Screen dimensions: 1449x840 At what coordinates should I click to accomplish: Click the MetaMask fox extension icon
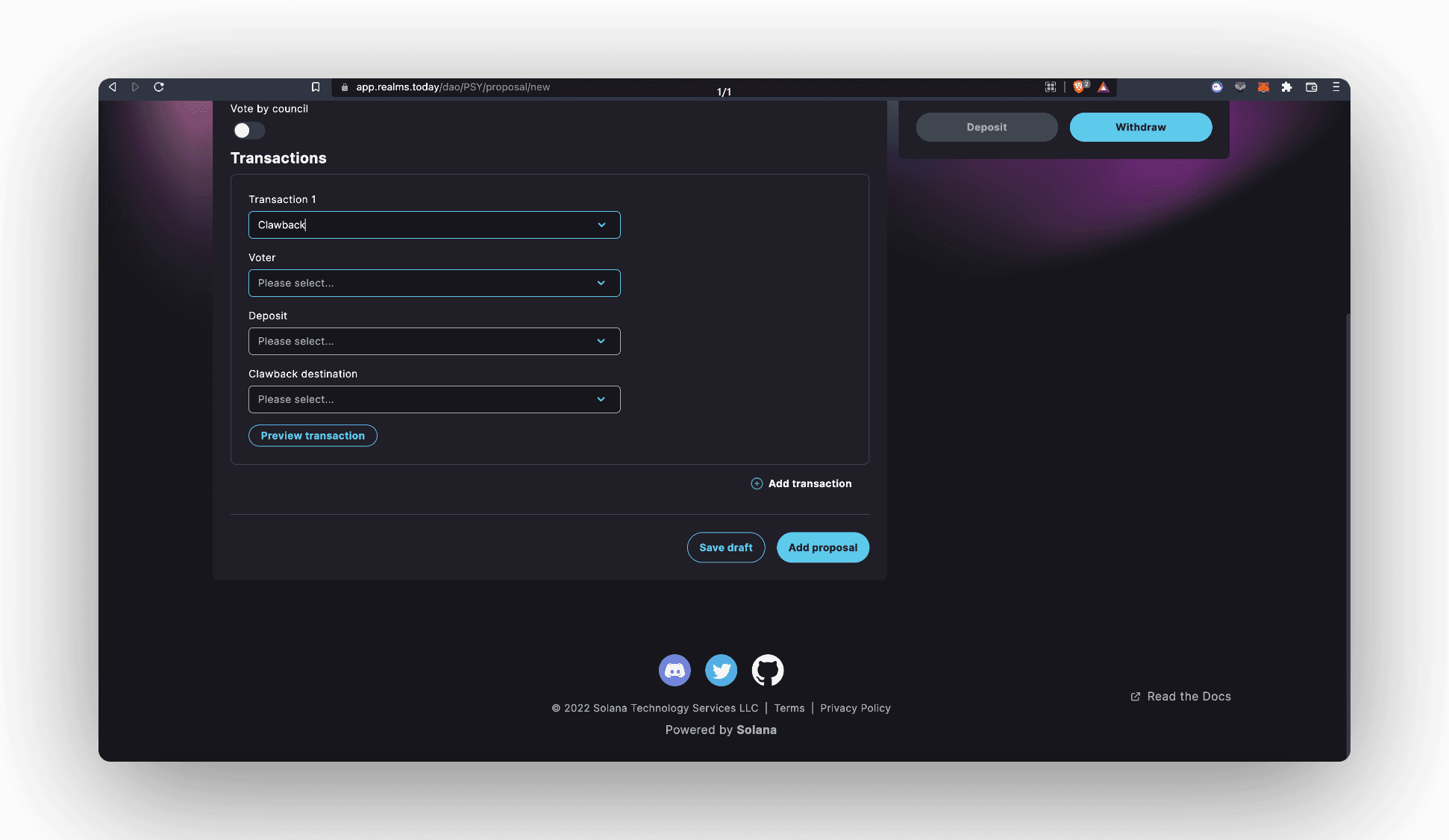point(1263,87)
